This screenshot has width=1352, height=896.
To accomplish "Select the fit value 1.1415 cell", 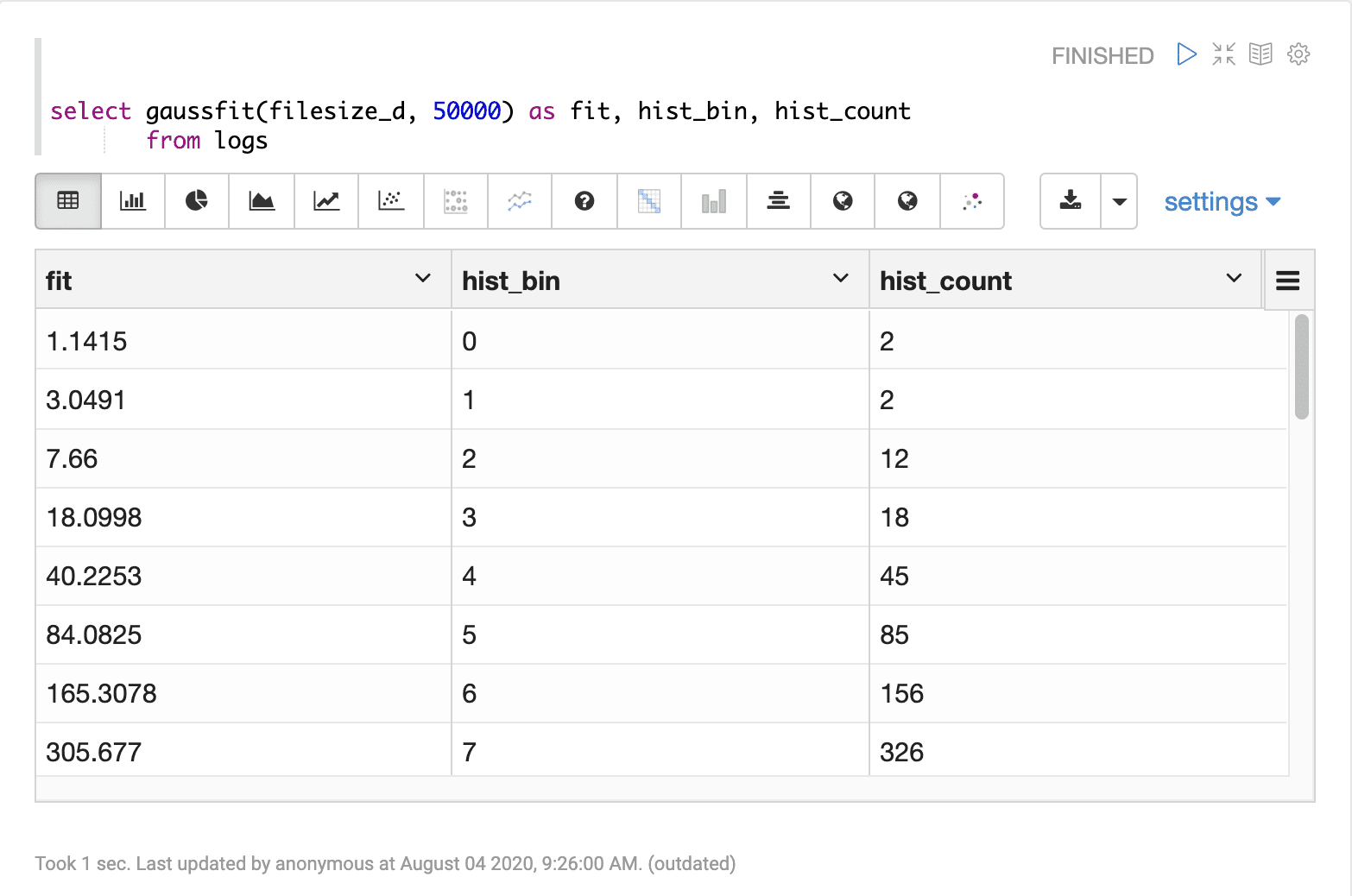I will tap(86, 340).
